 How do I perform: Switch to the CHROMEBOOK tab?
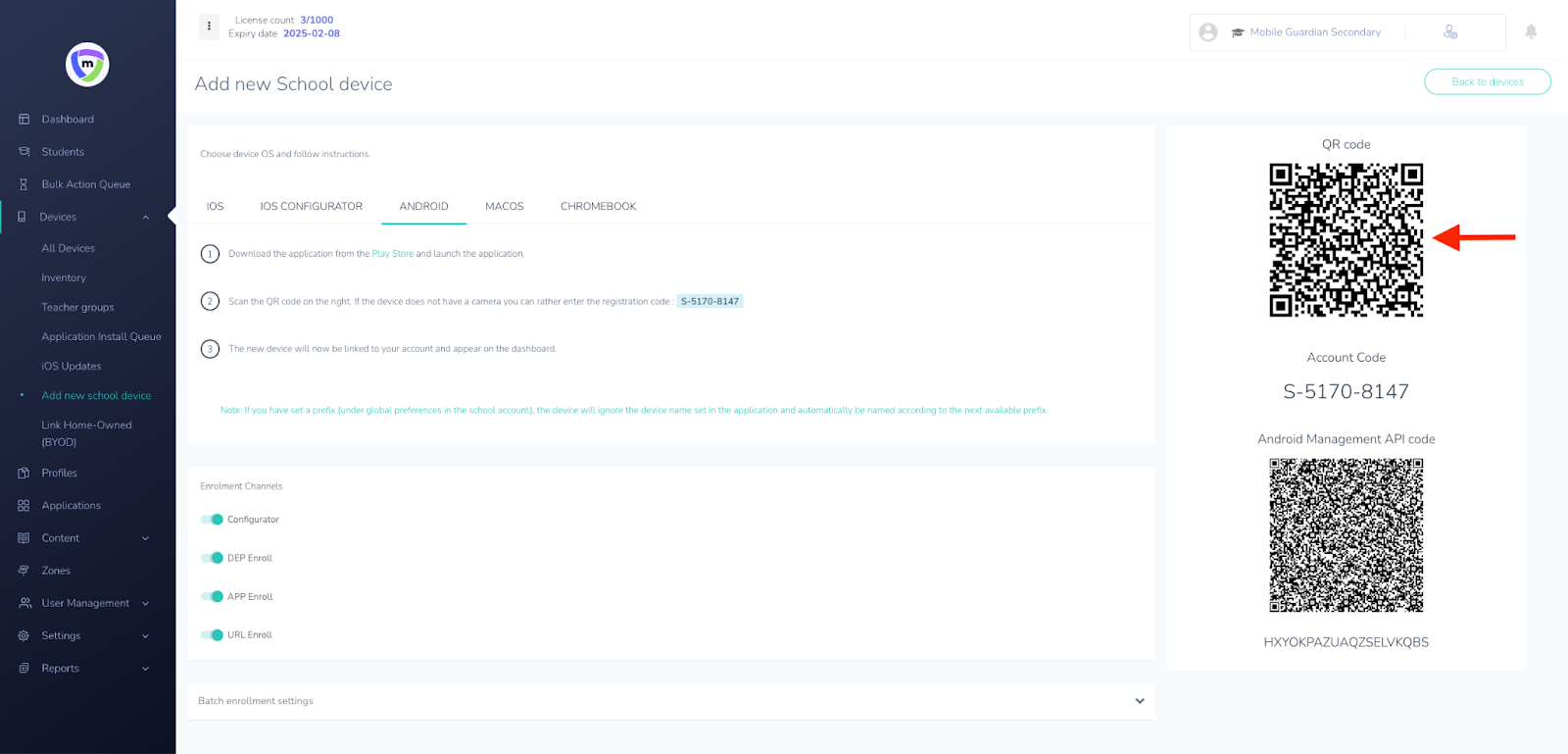(x=599, y=206)
